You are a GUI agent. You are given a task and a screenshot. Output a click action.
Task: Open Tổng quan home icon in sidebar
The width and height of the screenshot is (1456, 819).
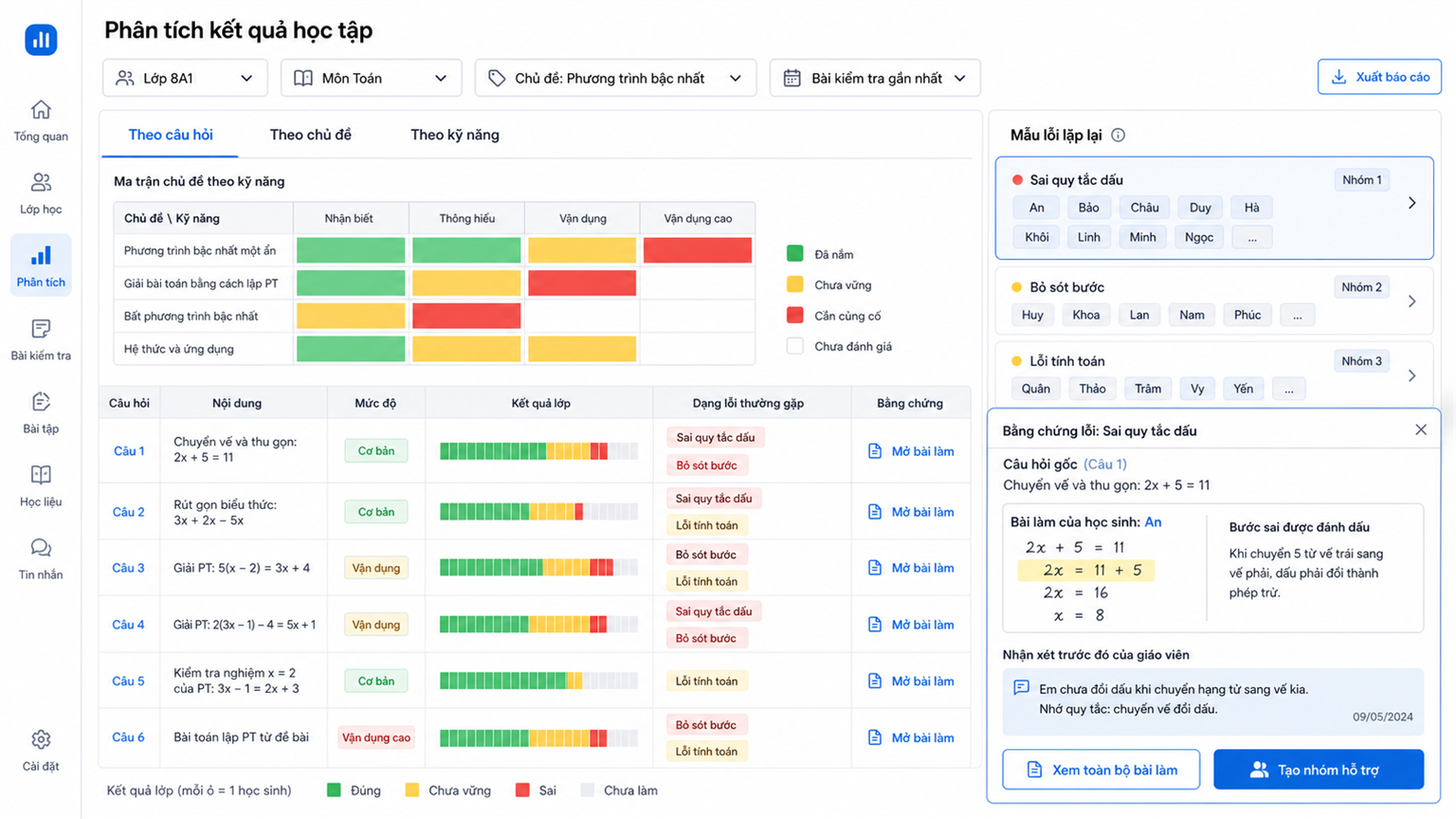41,110
